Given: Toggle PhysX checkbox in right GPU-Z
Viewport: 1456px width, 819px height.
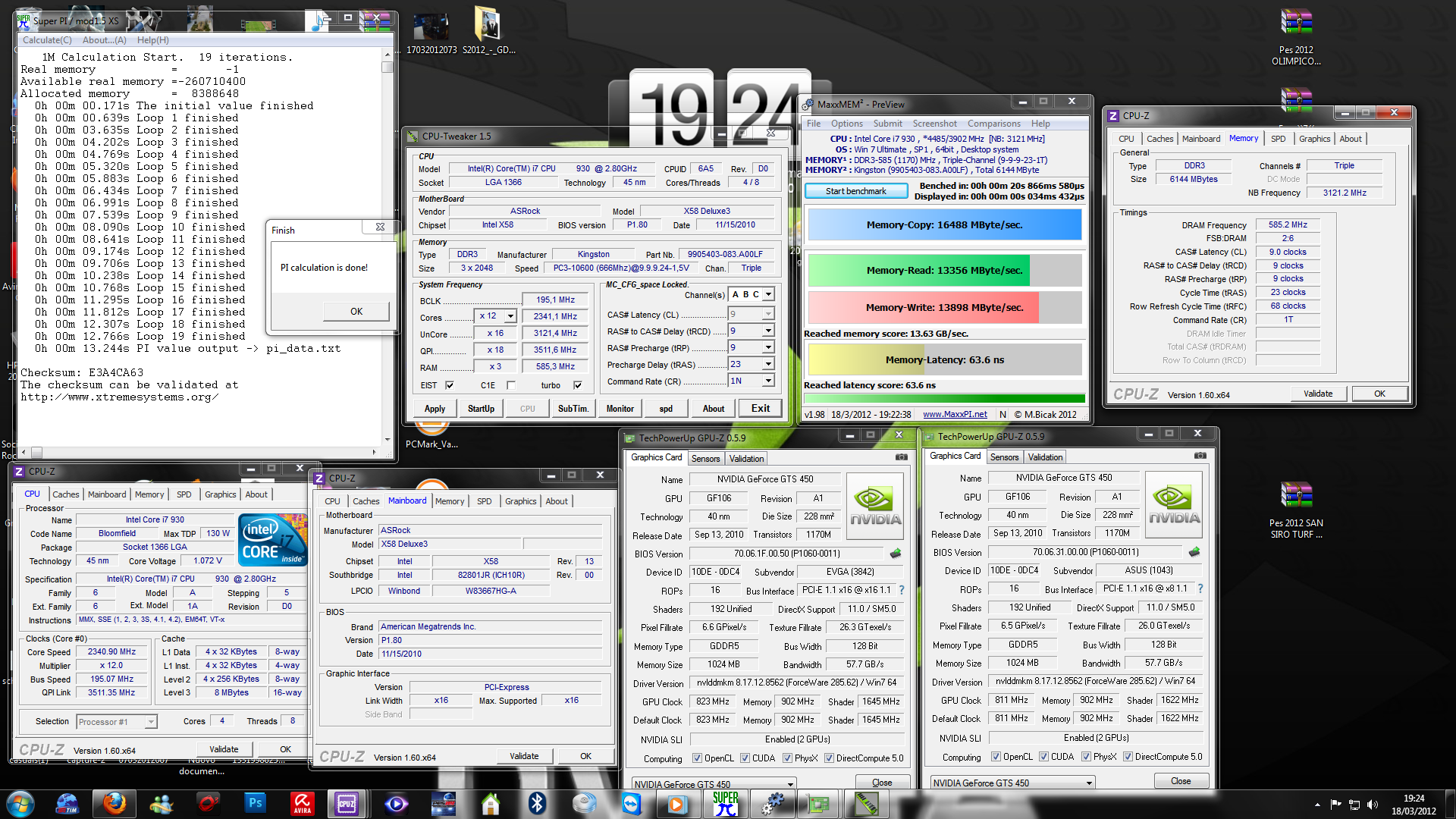Looking at the screenshot, I should (1087, 757).
